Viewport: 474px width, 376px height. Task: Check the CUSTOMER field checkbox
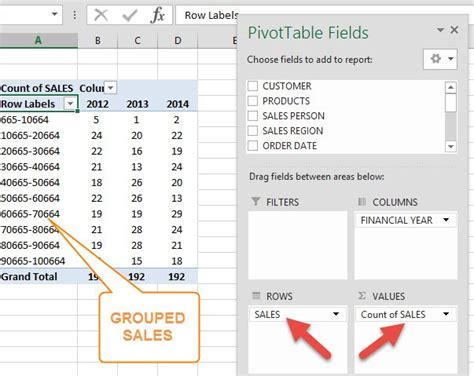tap(253, 86)
